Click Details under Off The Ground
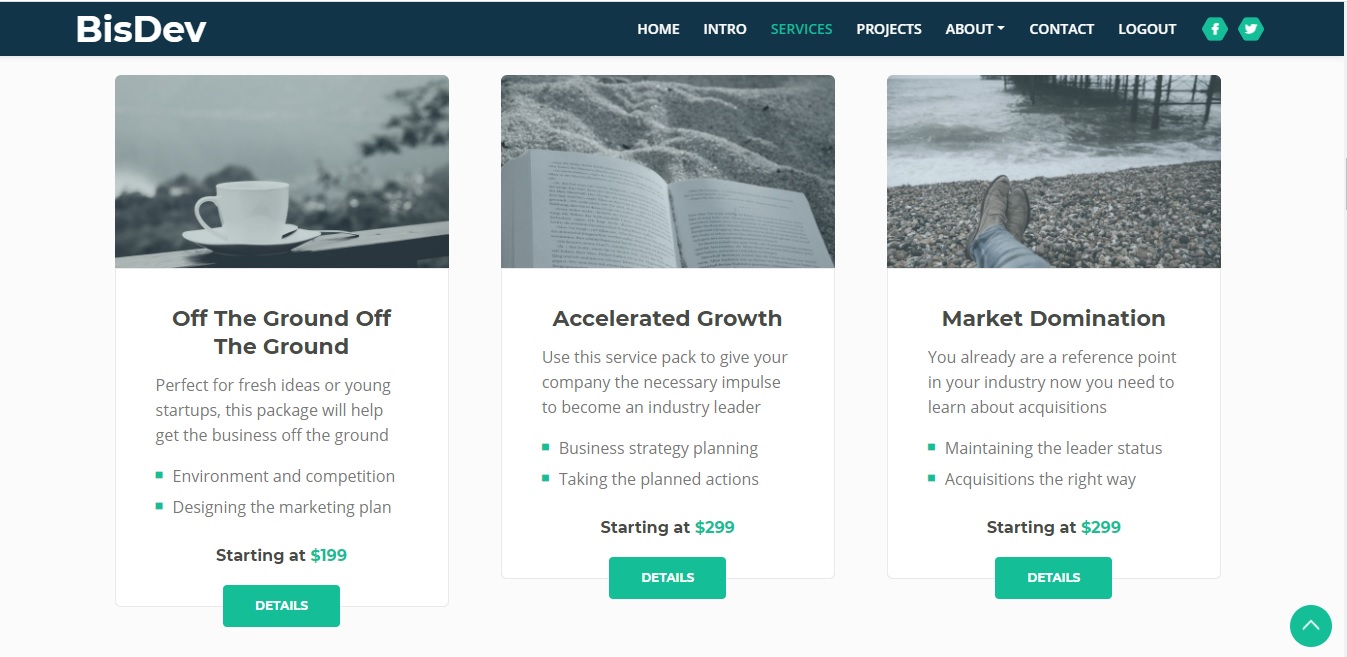The image size is (1347, 657). click(x=281, y=606)
